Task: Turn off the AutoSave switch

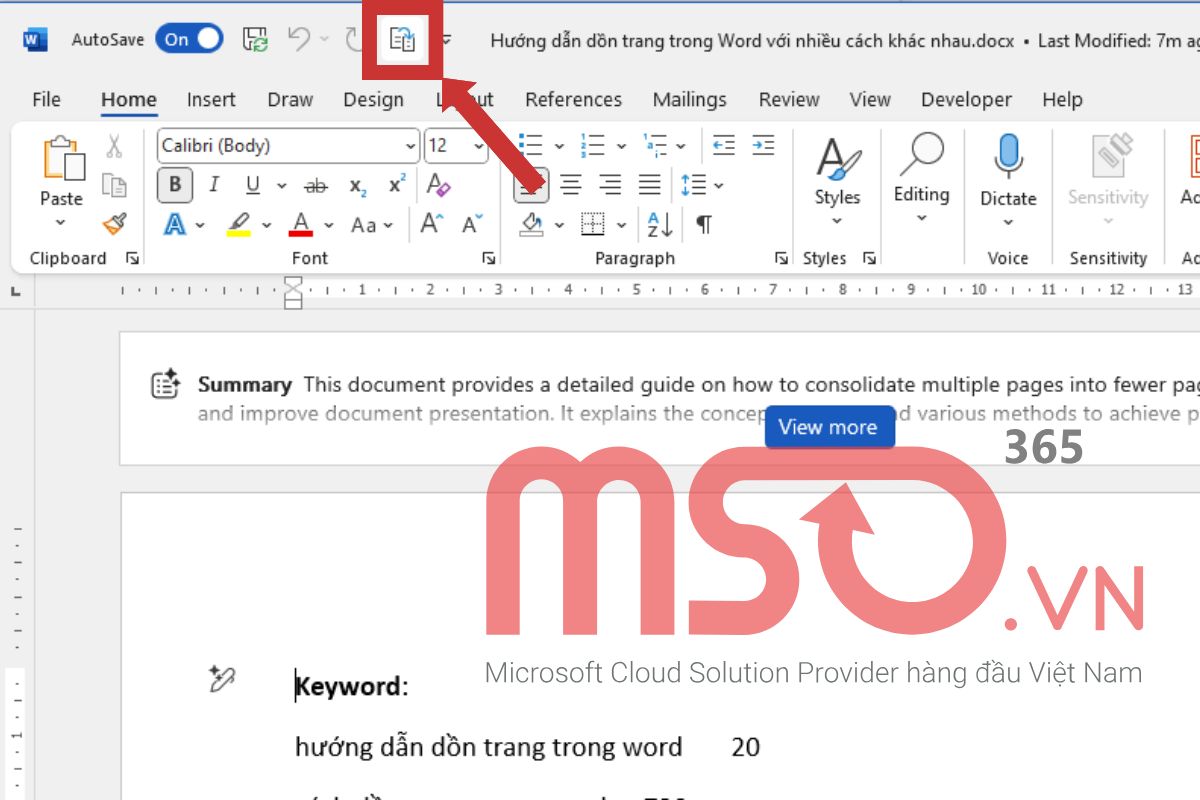Action: coord(189,39)
